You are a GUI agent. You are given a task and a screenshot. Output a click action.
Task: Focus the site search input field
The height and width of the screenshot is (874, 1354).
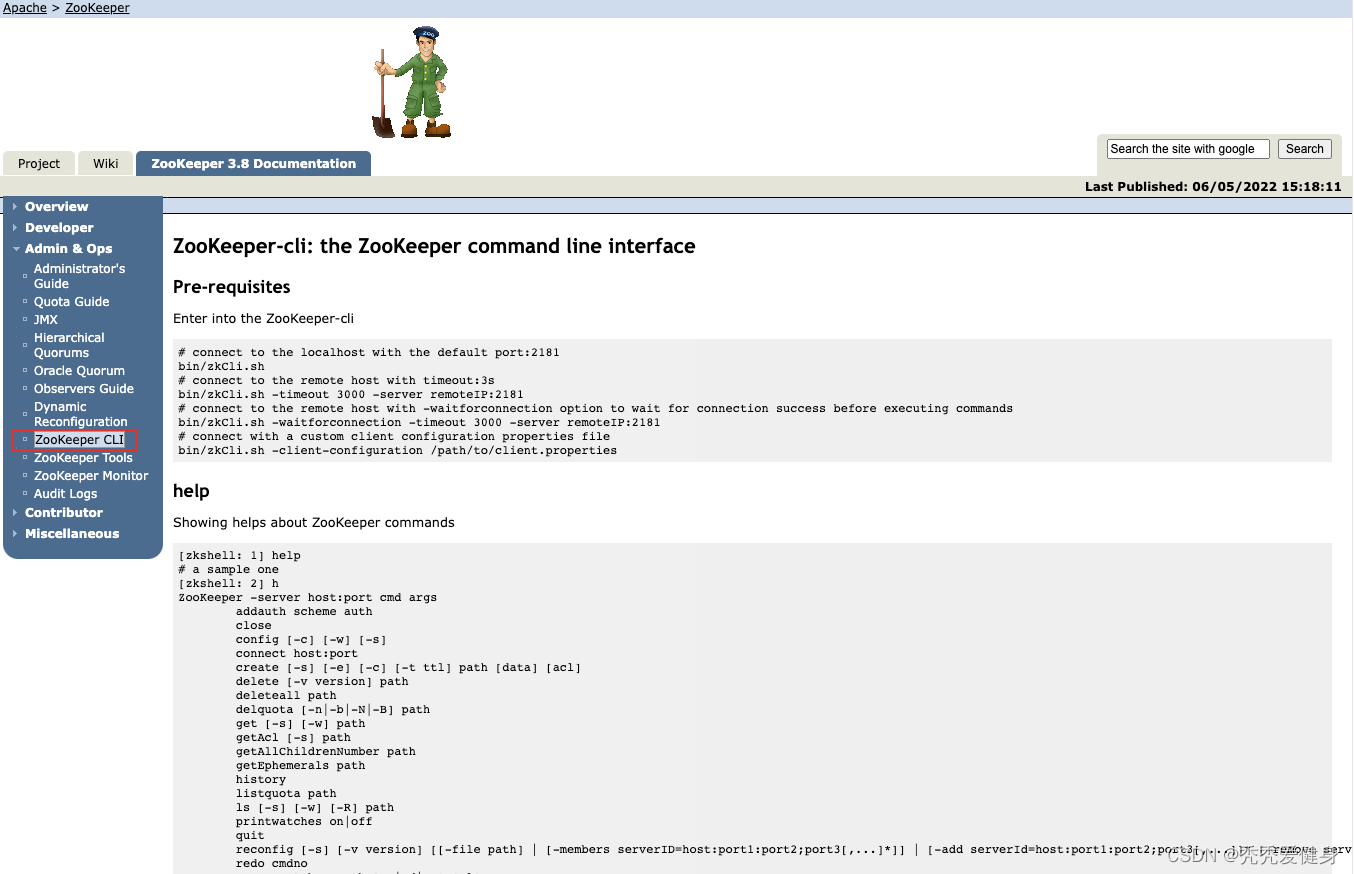[x=1188, y=149]
